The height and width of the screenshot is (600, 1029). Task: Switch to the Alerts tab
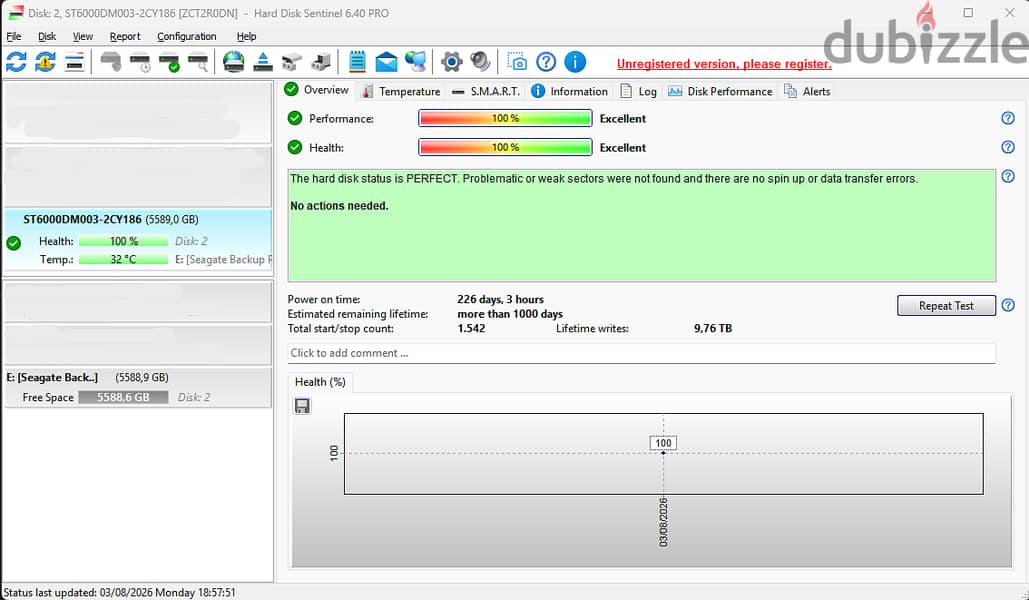(x=808, y=91)
